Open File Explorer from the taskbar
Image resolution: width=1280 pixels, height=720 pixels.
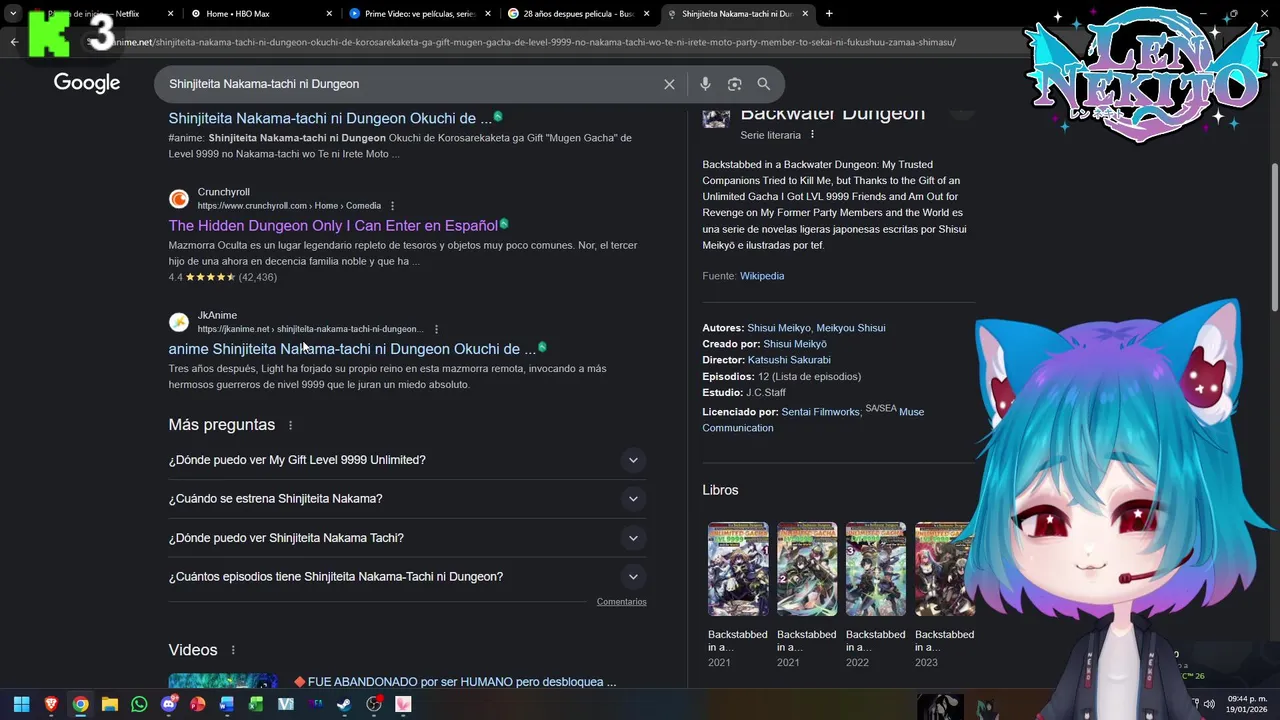(x=110, y=704)
